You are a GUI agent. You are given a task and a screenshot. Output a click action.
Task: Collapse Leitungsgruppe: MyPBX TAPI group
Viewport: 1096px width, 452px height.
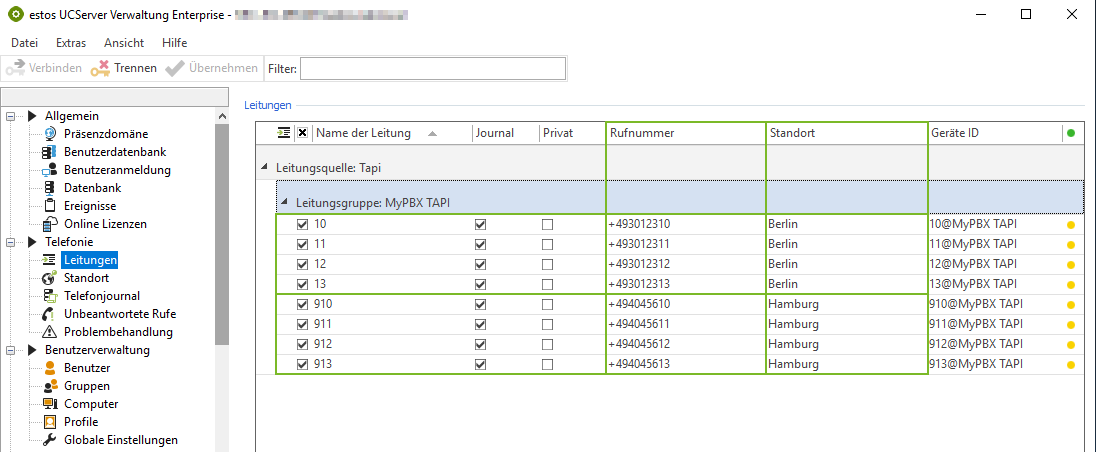[x=285, y=203]
